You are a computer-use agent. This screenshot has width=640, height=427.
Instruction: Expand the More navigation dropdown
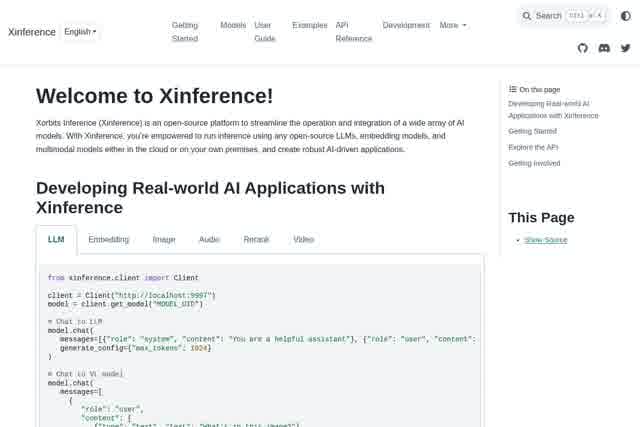(x=453, y=25)
